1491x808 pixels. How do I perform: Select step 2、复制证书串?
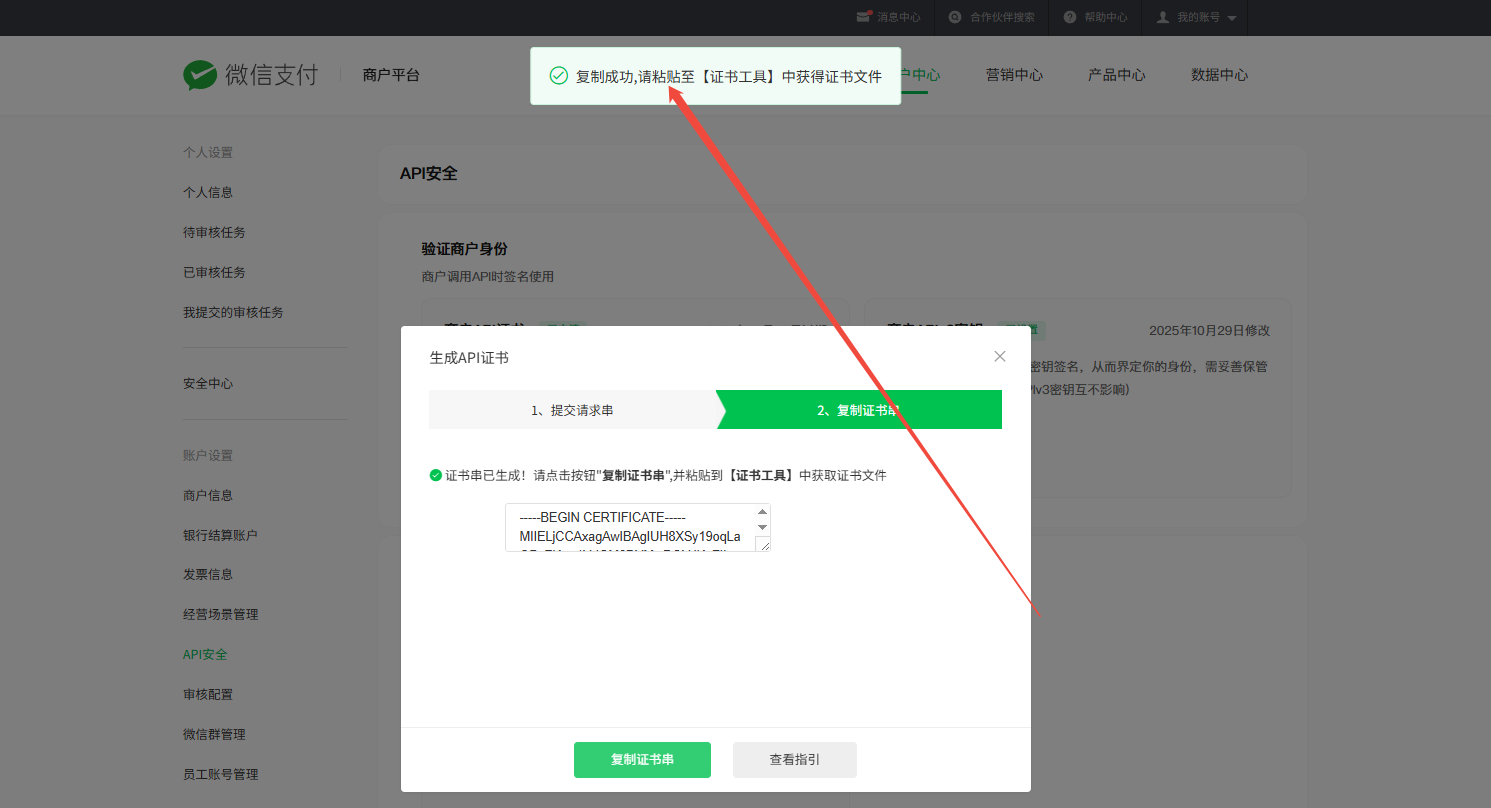coord(858,410)
